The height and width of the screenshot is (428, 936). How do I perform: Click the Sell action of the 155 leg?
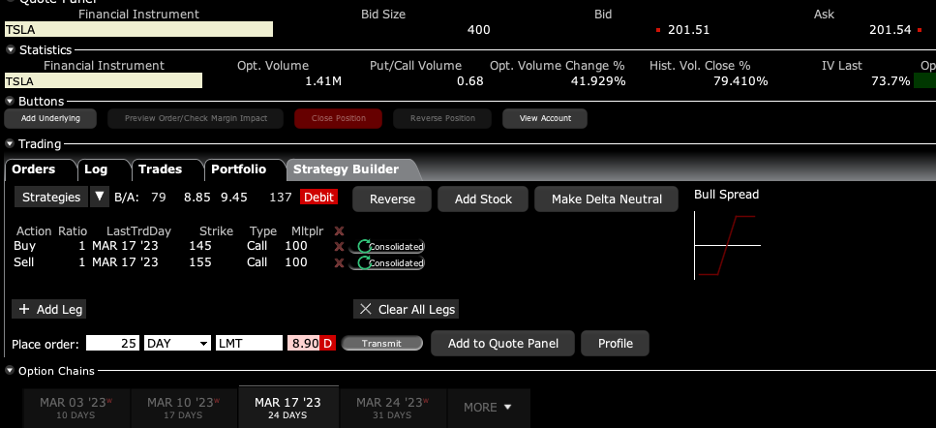coord(24,262)
